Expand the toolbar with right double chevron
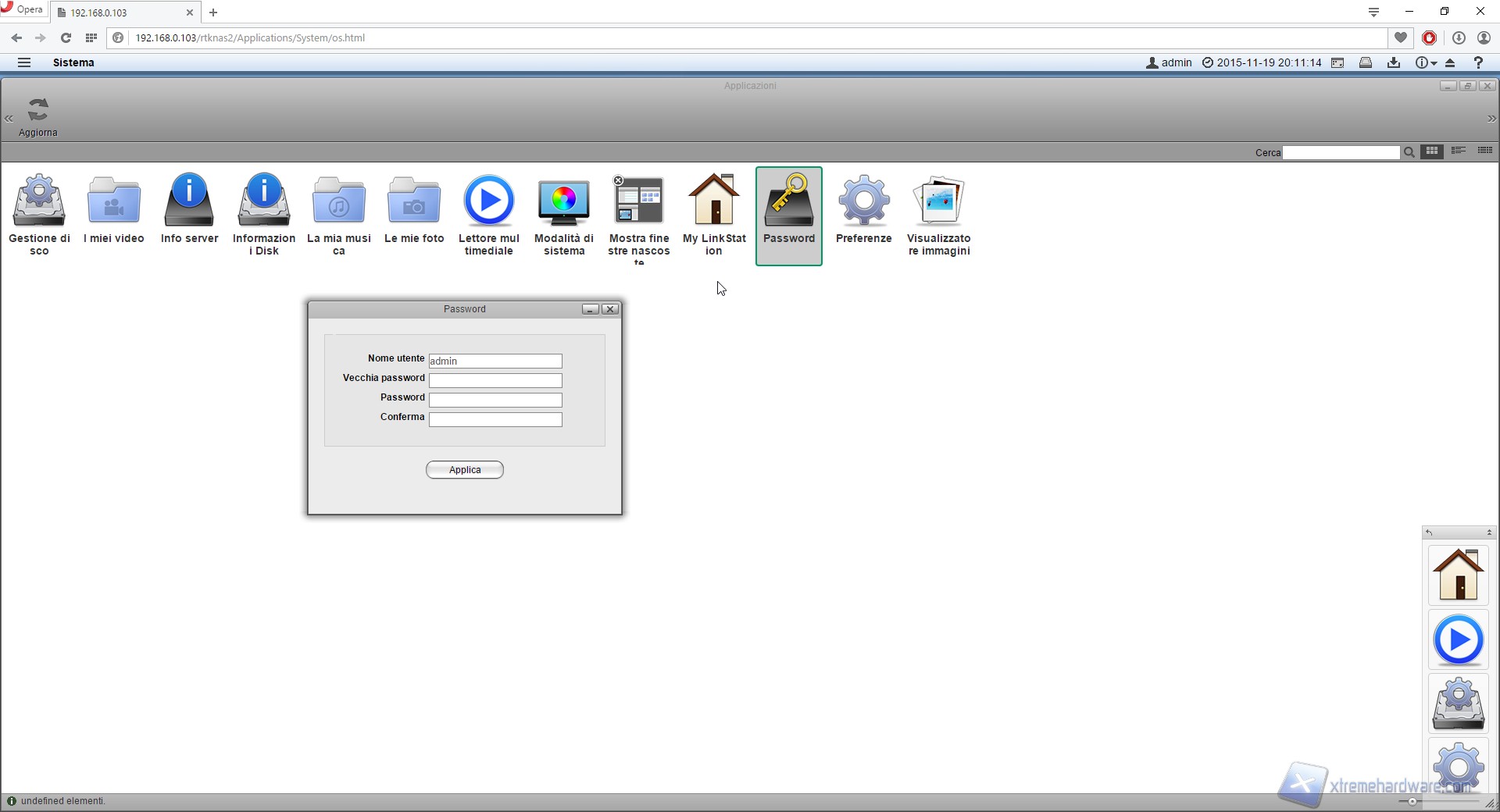This screenshot has width=1500, height=812. (x=1491, y=119)
